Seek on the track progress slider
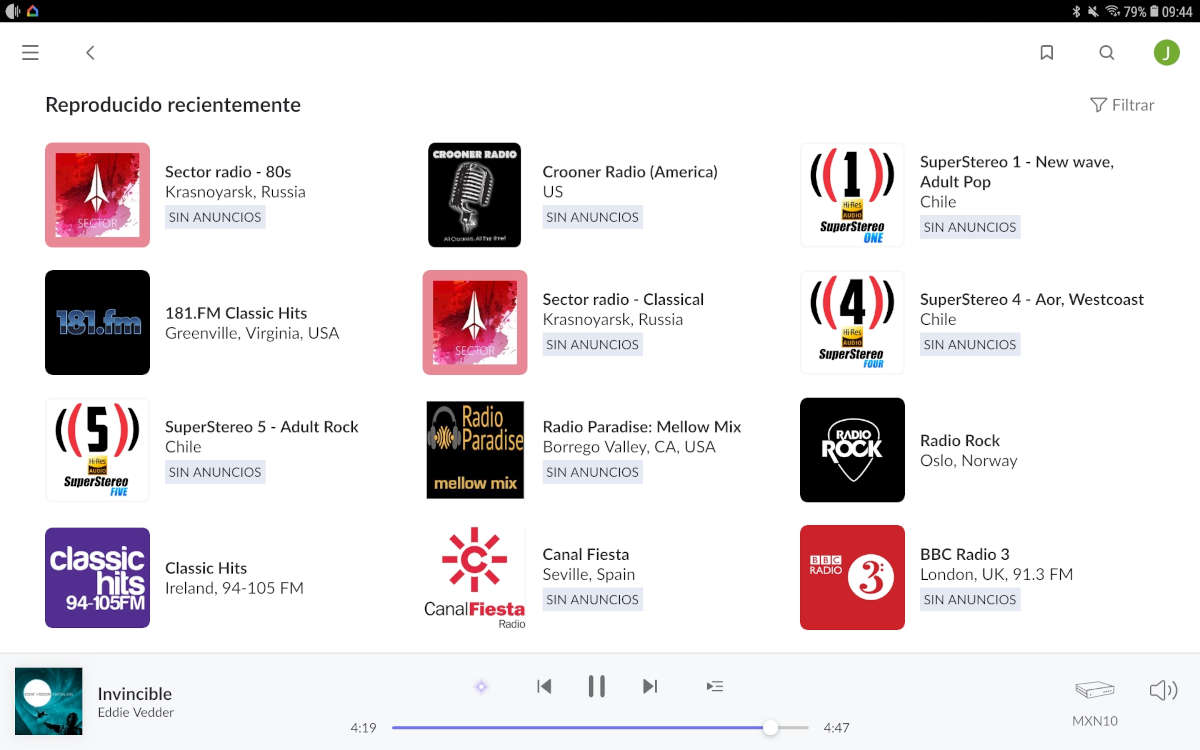Image resolution: width=1200 pixels, height=750 pixels. coord(600,728)
